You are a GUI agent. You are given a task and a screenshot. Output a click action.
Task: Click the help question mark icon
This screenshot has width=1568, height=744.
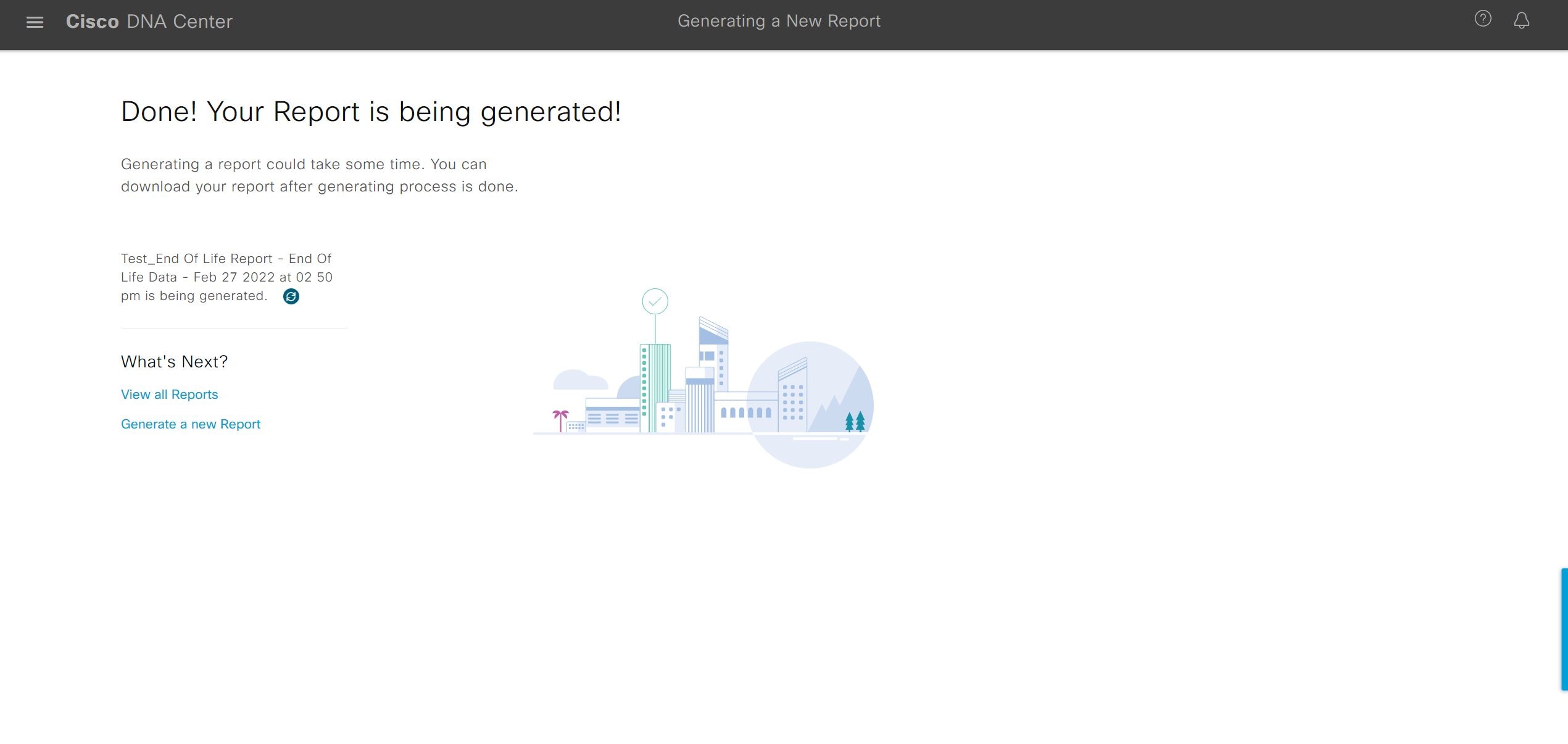click(1483, 19)
